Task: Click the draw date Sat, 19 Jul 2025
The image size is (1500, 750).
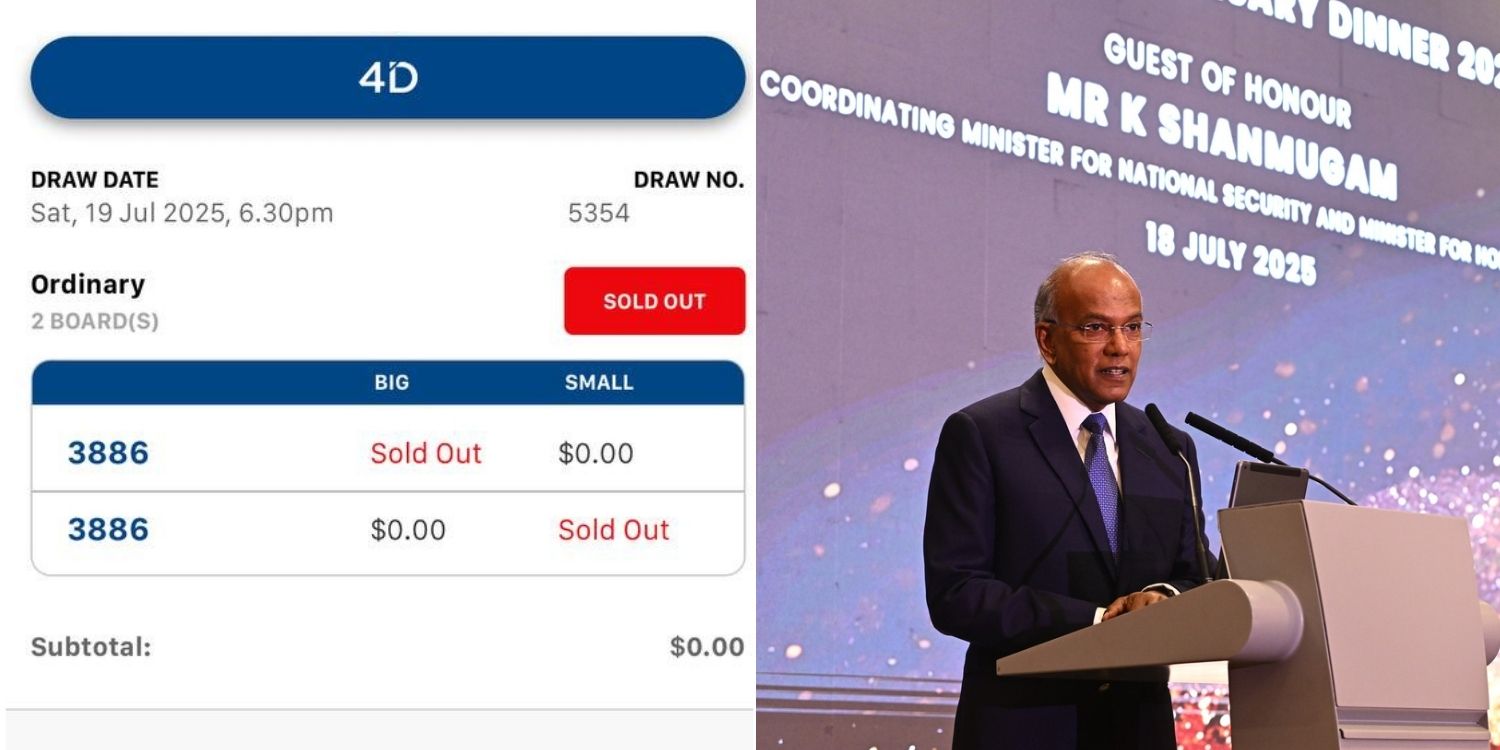Action: (182, 213)
